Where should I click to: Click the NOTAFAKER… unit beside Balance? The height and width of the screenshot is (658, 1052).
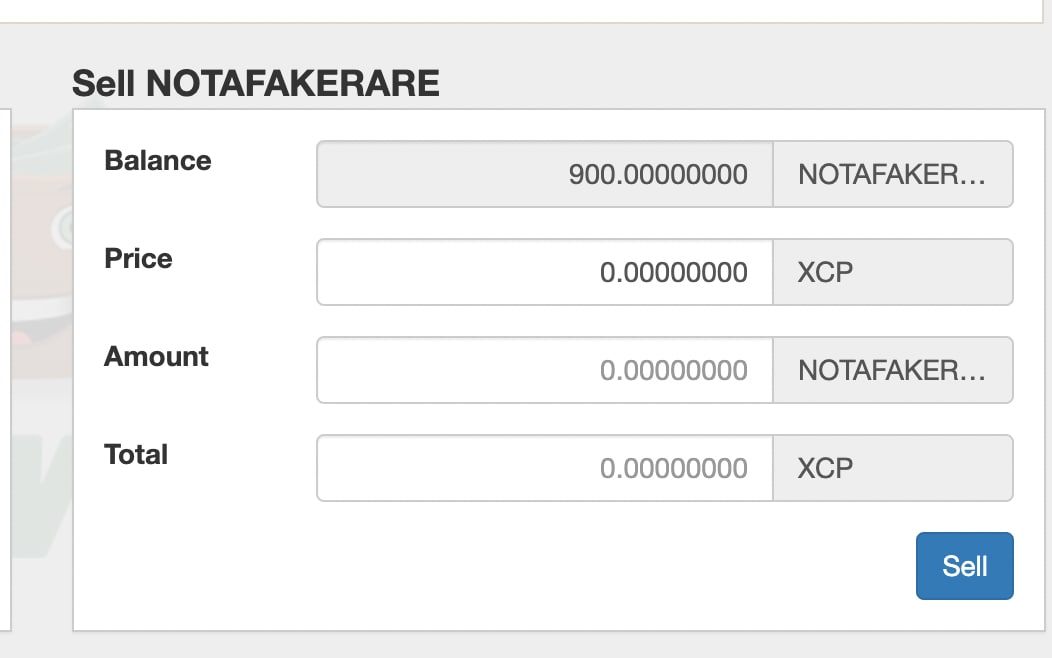[x=893, y=174]
